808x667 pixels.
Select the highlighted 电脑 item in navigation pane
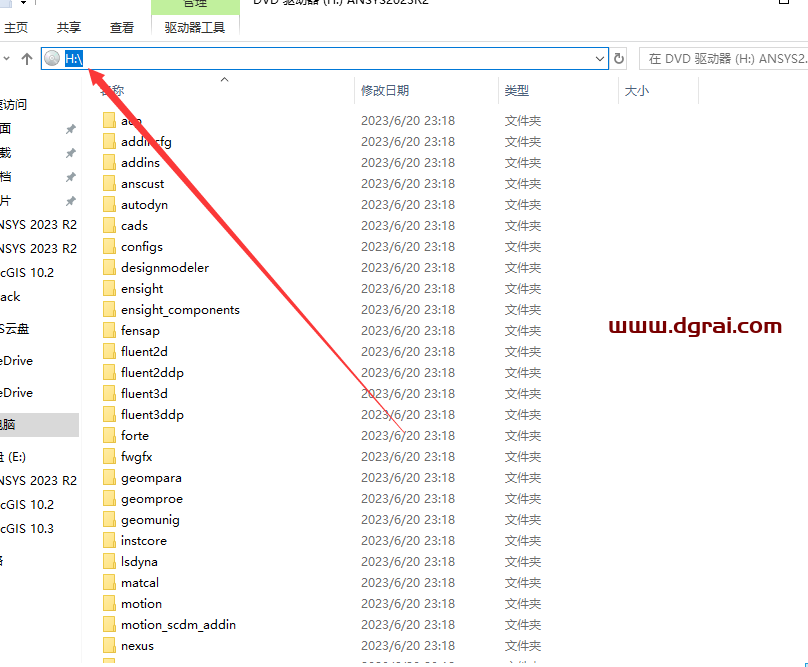click(39, 425)
